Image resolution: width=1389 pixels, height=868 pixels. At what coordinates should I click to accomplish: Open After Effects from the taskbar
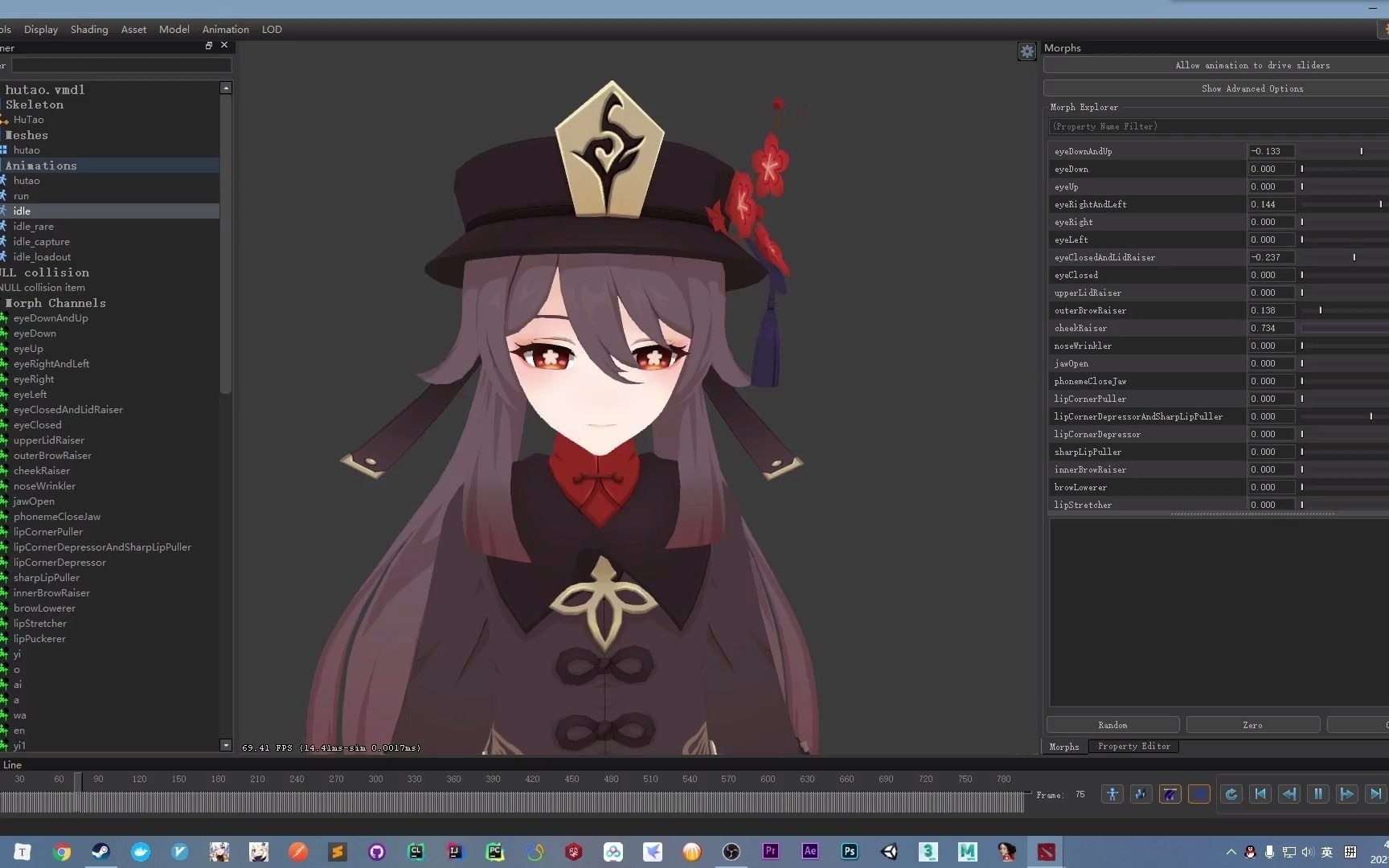(x=810, y=852)
